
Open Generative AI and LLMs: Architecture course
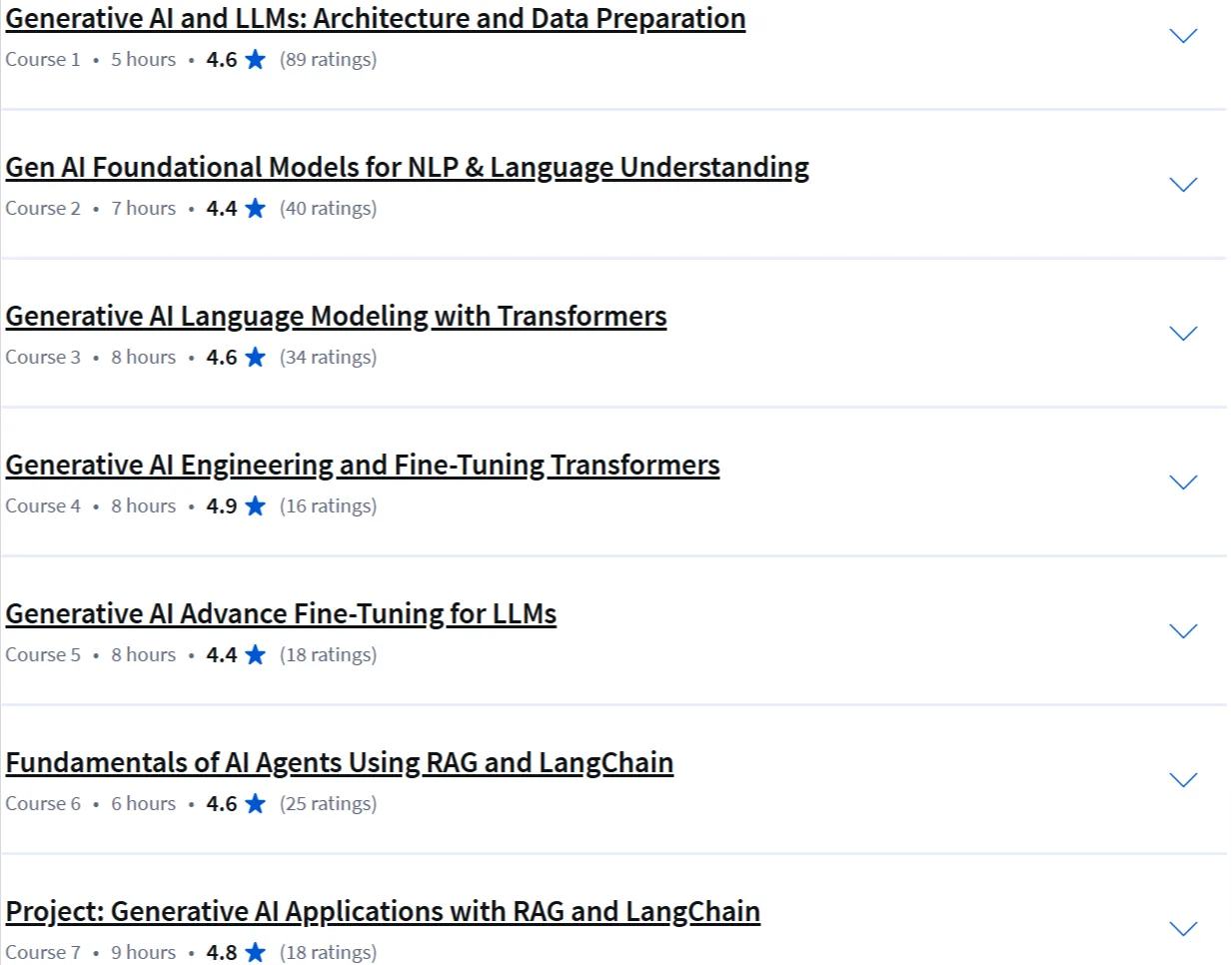376,19
